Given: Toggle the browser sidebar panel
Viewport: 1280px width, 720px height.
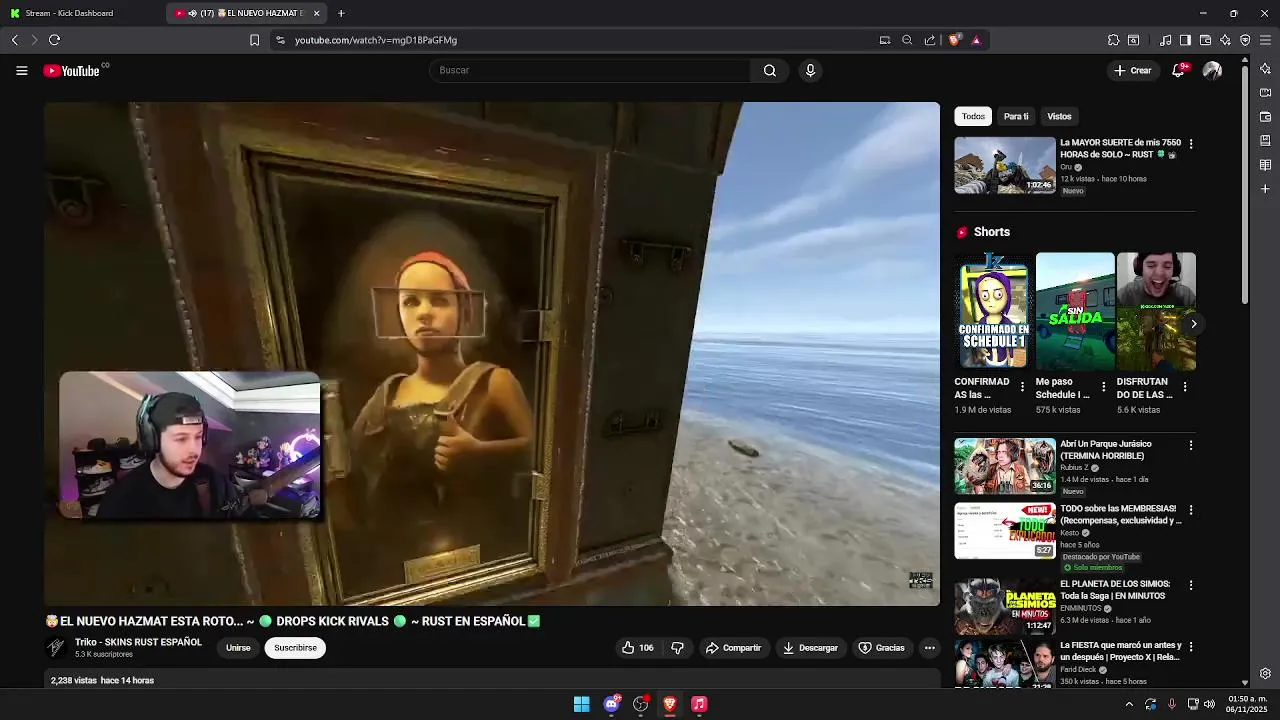Looking at the screenshot, I should tap(1185, 40).
